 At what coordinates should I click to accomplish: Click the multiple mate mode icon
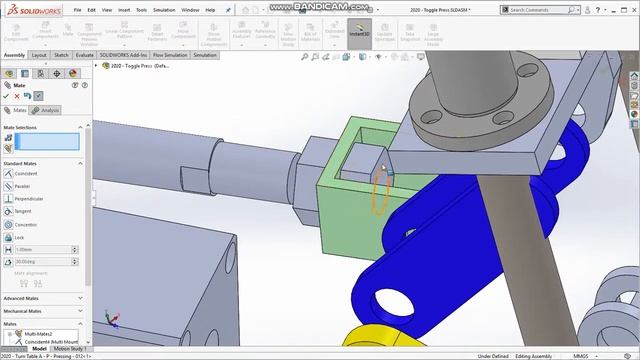click(8, 149)
